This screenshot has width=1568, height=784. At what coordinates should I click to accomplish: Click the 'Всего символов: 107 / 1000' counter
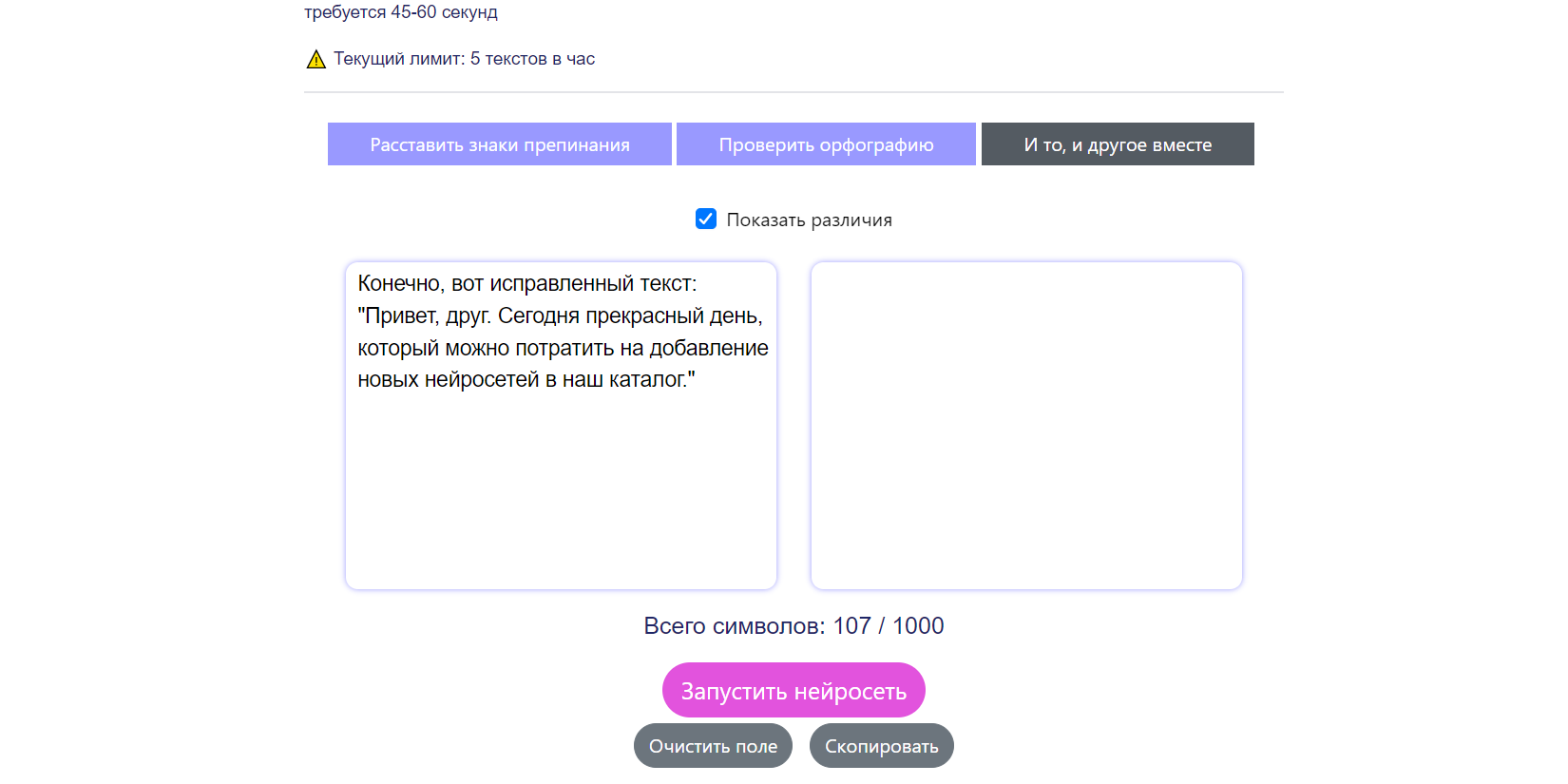(794, 626)
